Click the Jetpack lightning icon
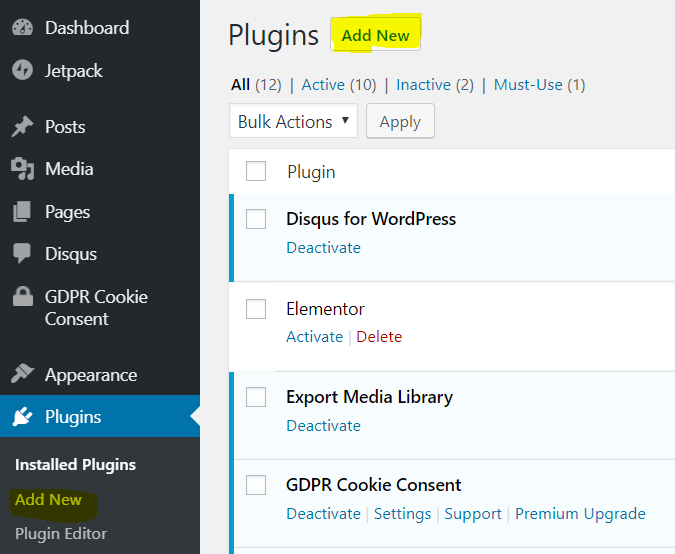675x554 pixels. coord(22,70)
